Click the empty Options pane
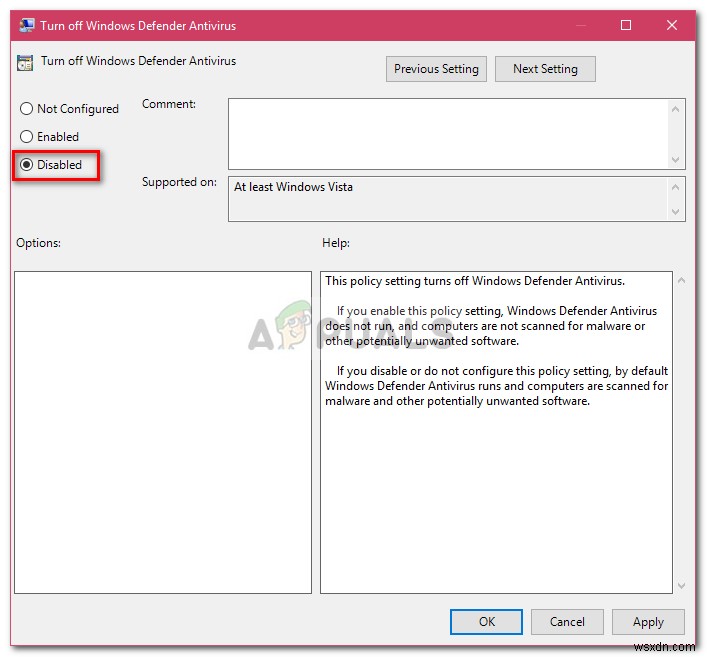 (x=163, y=432)
